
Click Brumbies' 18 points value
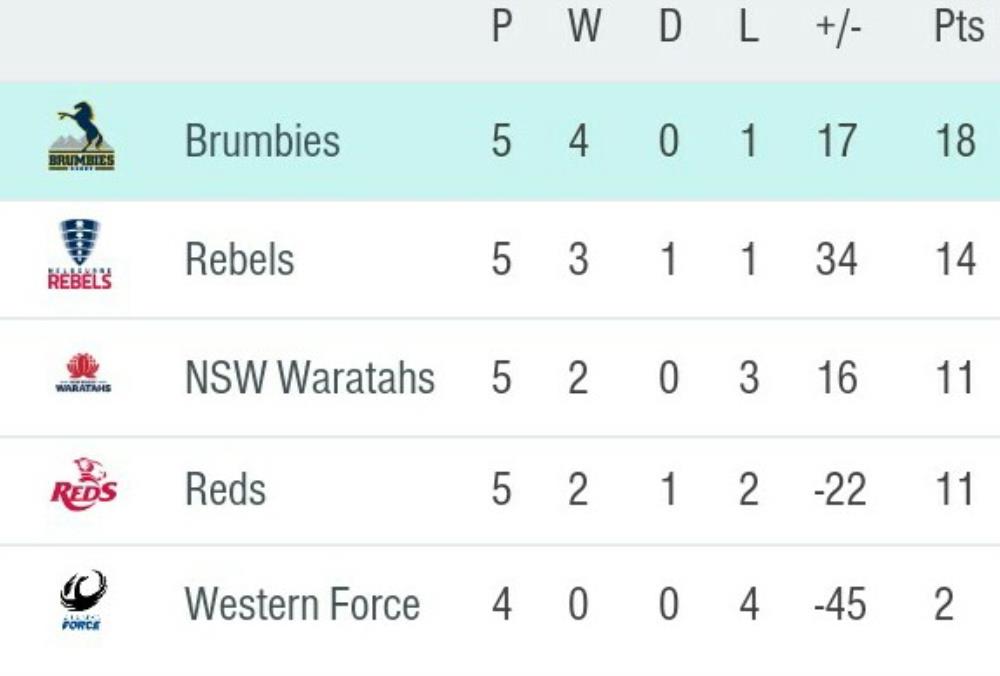point(954,141)
